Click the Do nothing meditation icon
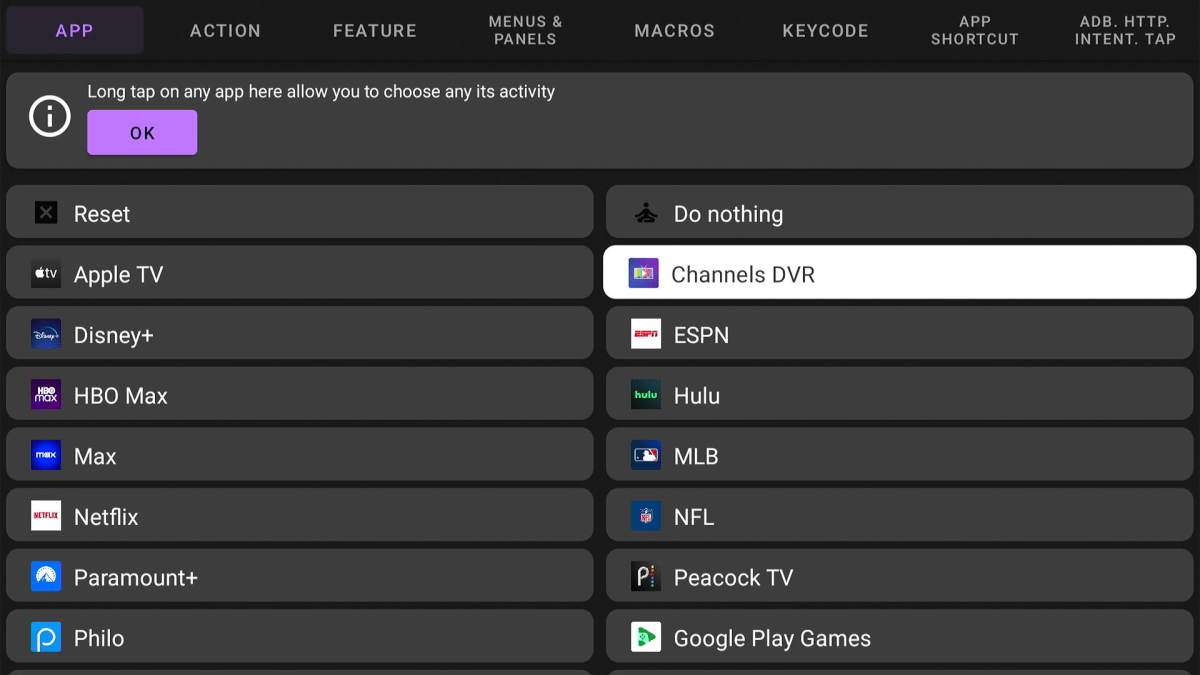 646,213
